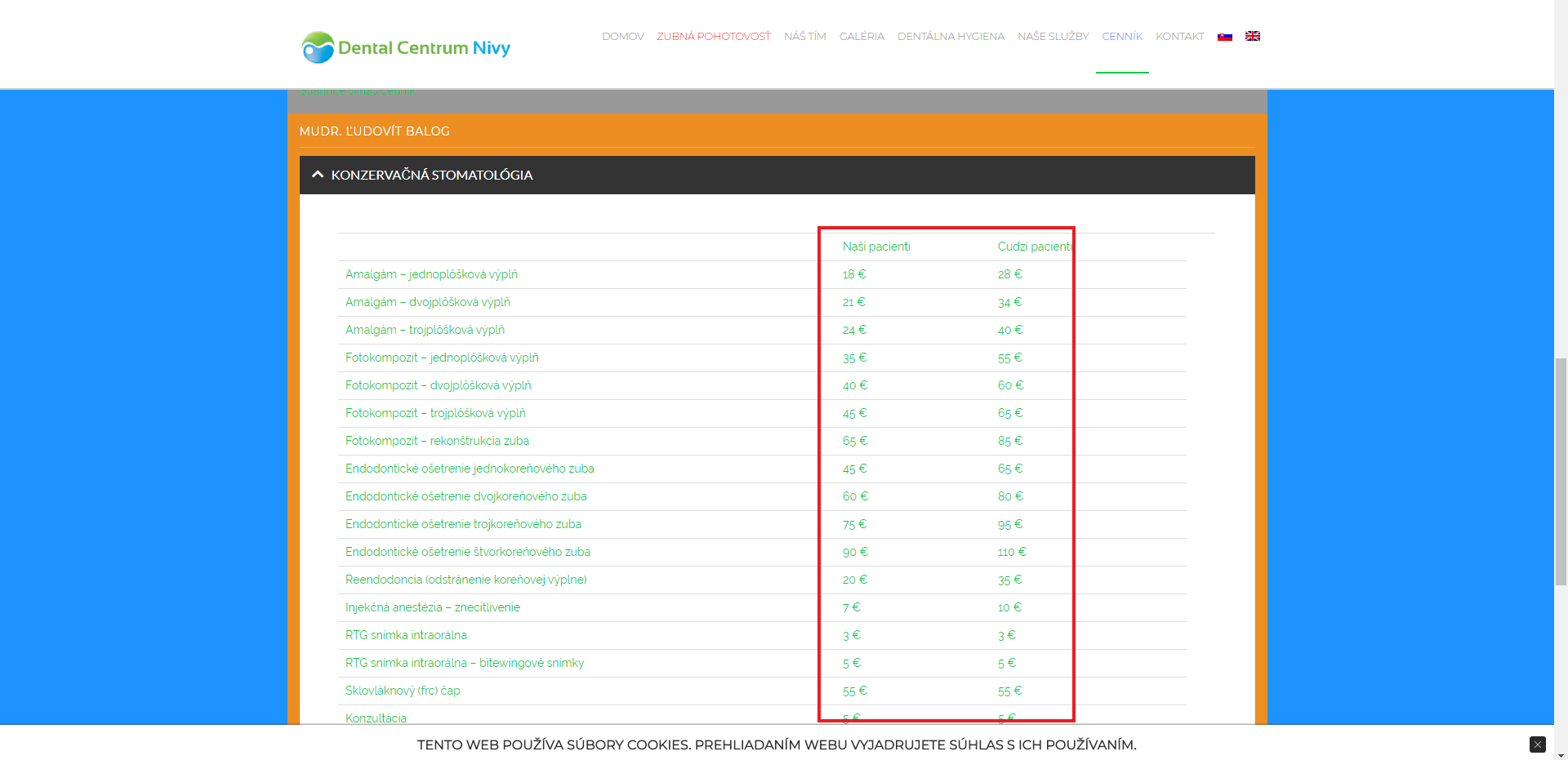Viewport: 1568px width, 760px height.
Task: Close the cookie notice with the X
Action: click(x=1538, y=744)
